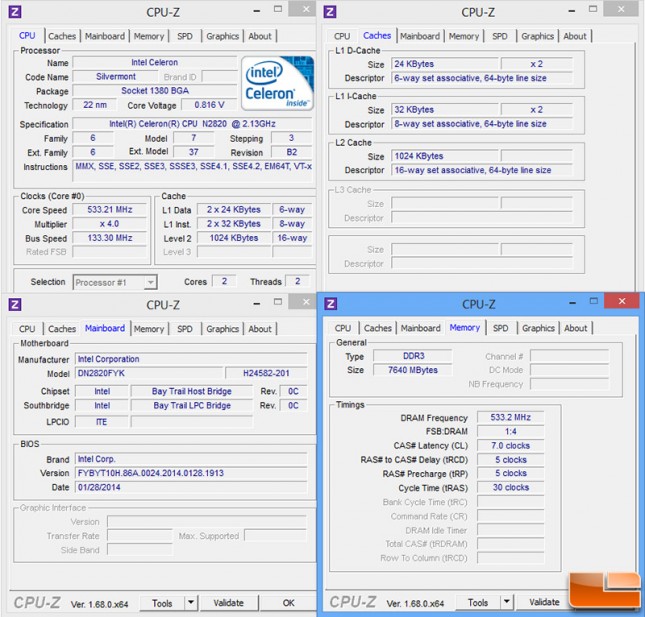The width and height of the screenshot is (645, 617).
Task: Select SPD tab in the Caches window
Action: [500, 36]
